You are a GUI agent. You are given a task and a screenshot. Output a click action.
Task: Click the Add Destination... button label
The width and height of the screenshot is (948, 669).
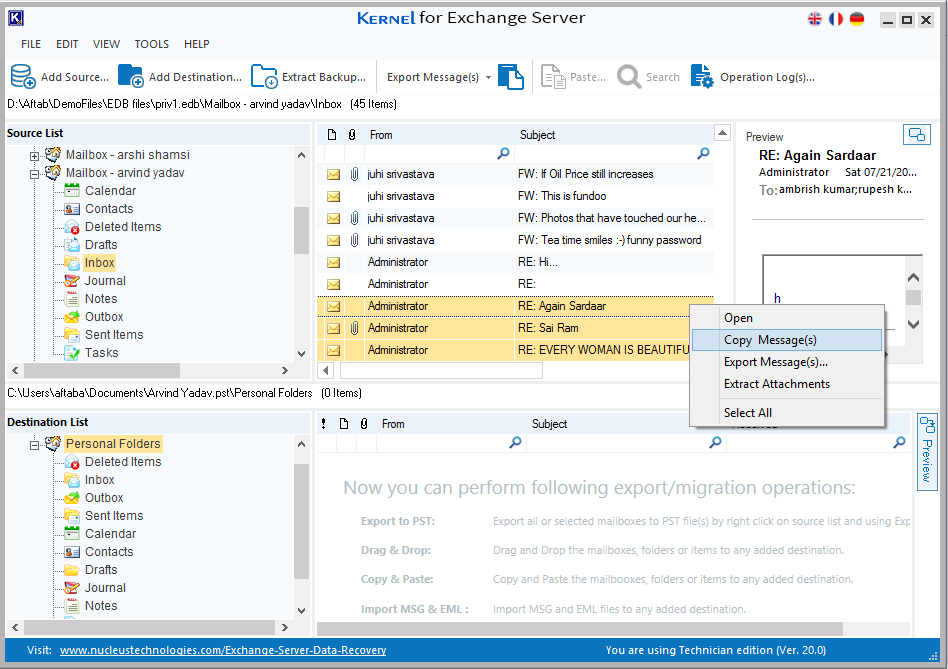195,77
